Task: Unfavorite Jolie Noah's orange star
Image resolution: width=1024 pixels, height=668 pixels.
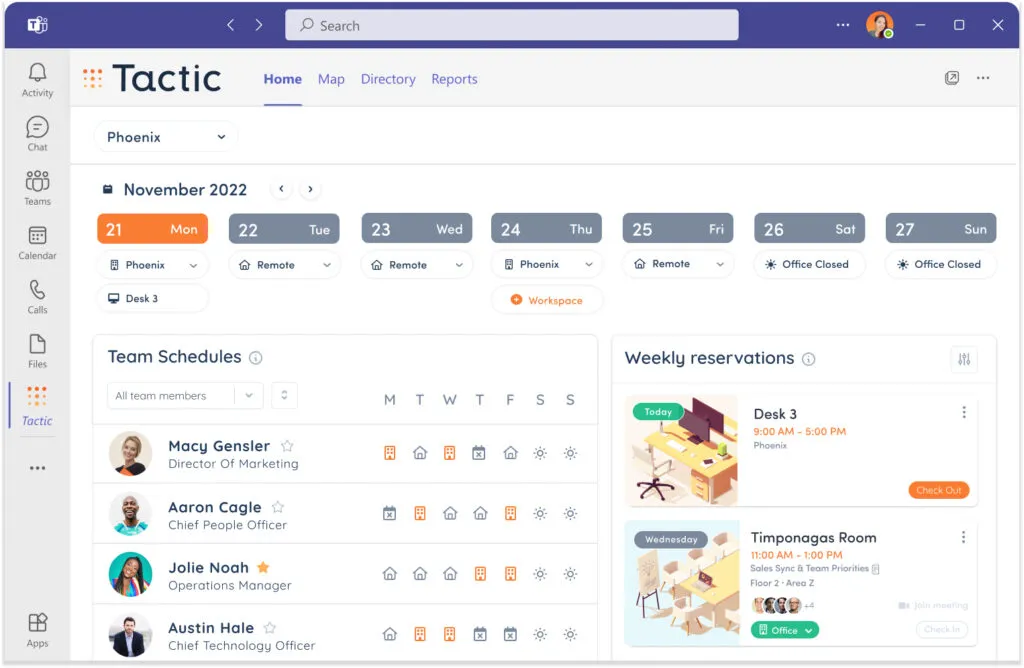Action: coord(263,567)
